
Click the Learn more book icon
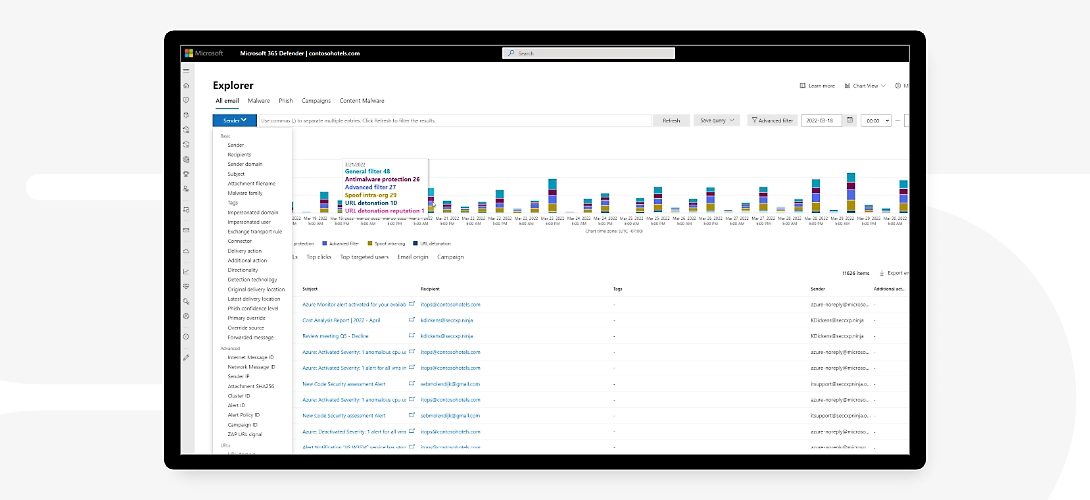click(802, 86)
